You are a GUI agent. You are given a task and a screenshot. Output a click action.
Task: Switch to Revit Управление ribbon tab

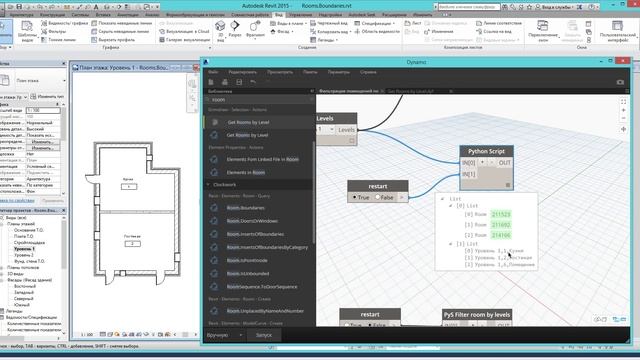pyautogui.click(x=300, y=15)
